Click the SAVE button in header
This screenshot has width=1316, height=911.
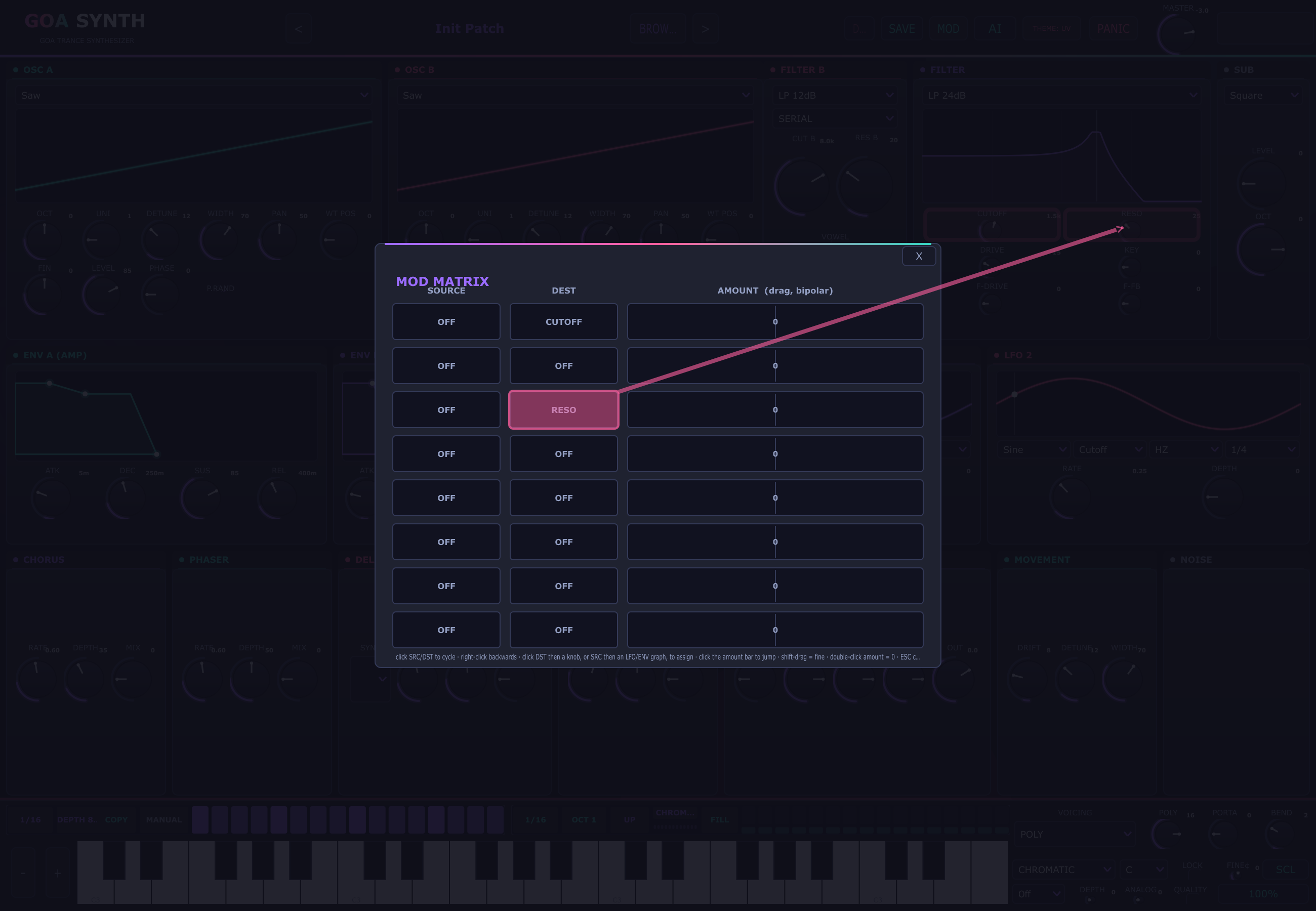(901, 28)
